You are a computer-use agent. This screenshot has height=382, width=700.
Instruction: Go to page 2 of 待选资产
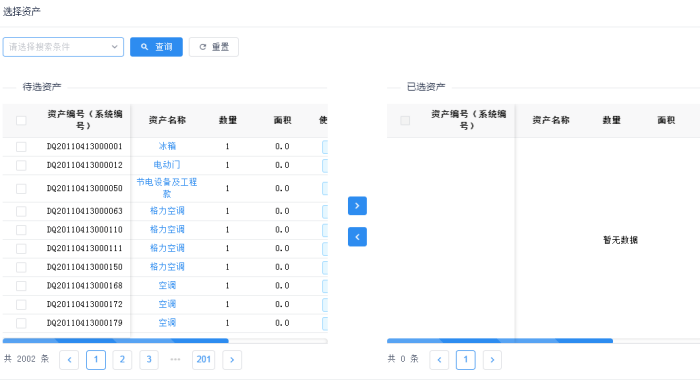tap(122, 360)
